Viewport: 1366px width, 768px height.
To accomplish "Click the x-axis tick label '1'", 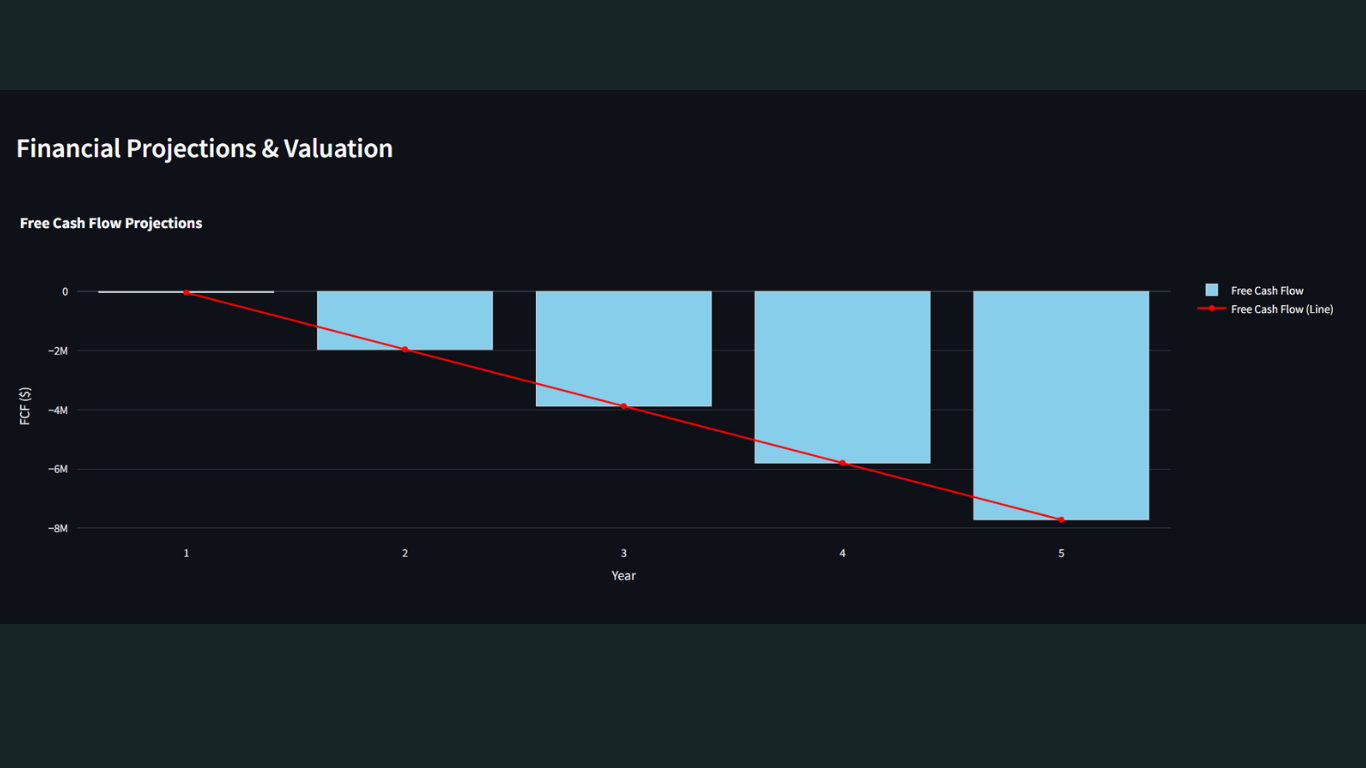I will (x=186, y=553).
